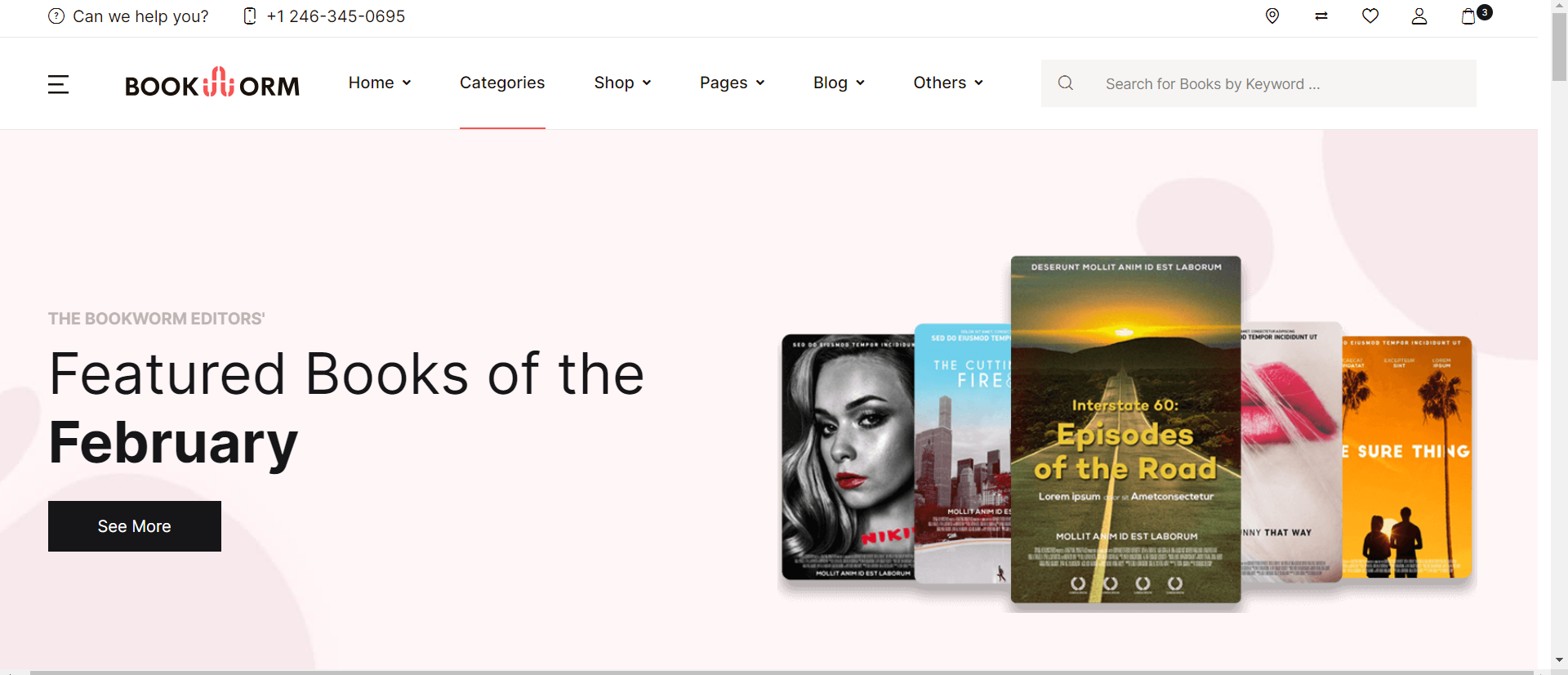
Task: Select the black-and-white woman portrait book cover
Action: pos(848,458)
